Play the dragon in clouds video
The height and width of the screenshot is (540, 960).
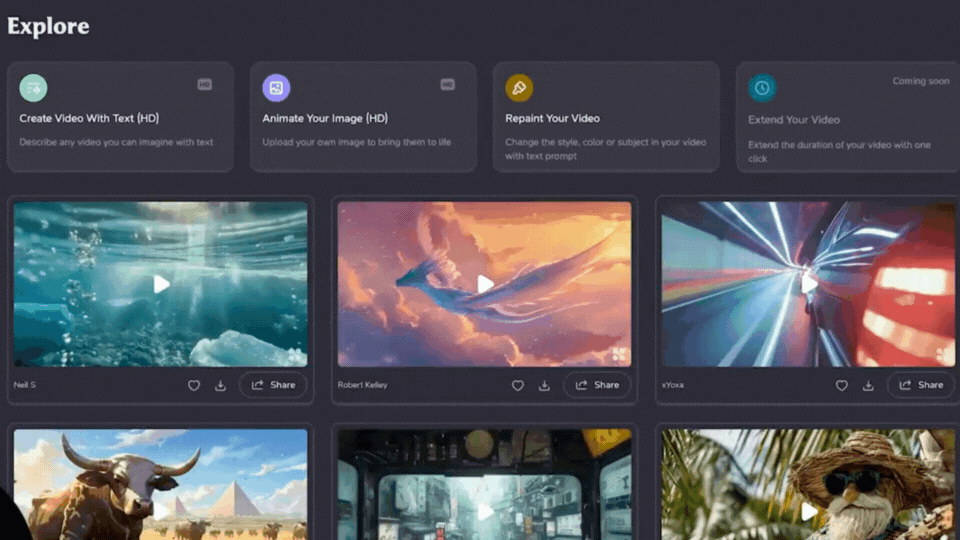(x=485, y=284)
